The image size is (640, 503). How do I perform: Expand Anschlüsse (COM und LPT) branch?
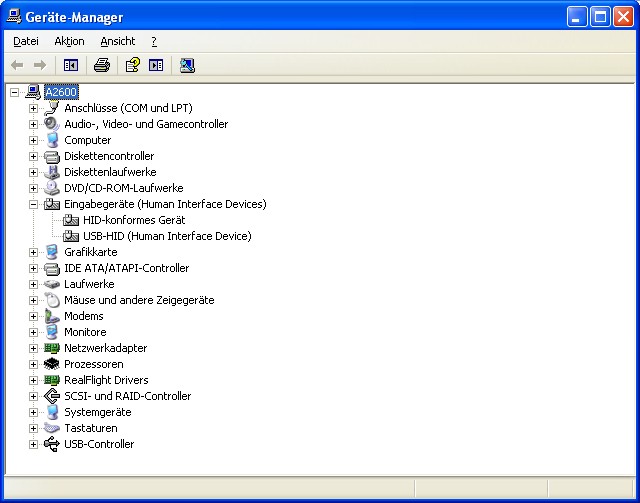point(33,108)
